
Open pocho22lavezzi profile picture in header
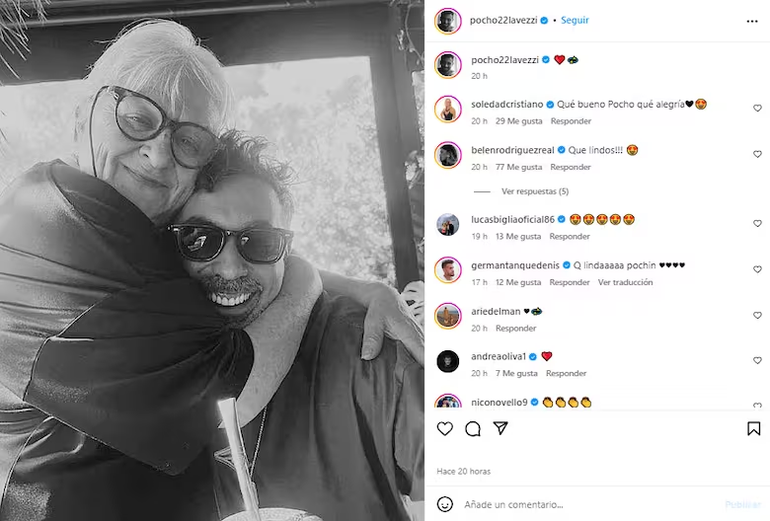[447, 21]
